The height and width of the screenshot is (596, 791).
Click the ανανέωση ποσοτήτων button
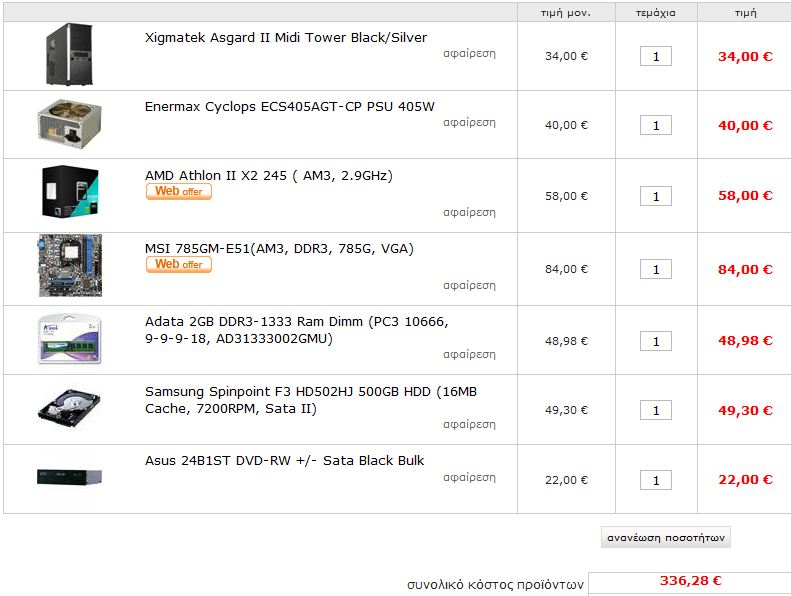(x=666, y=537)
